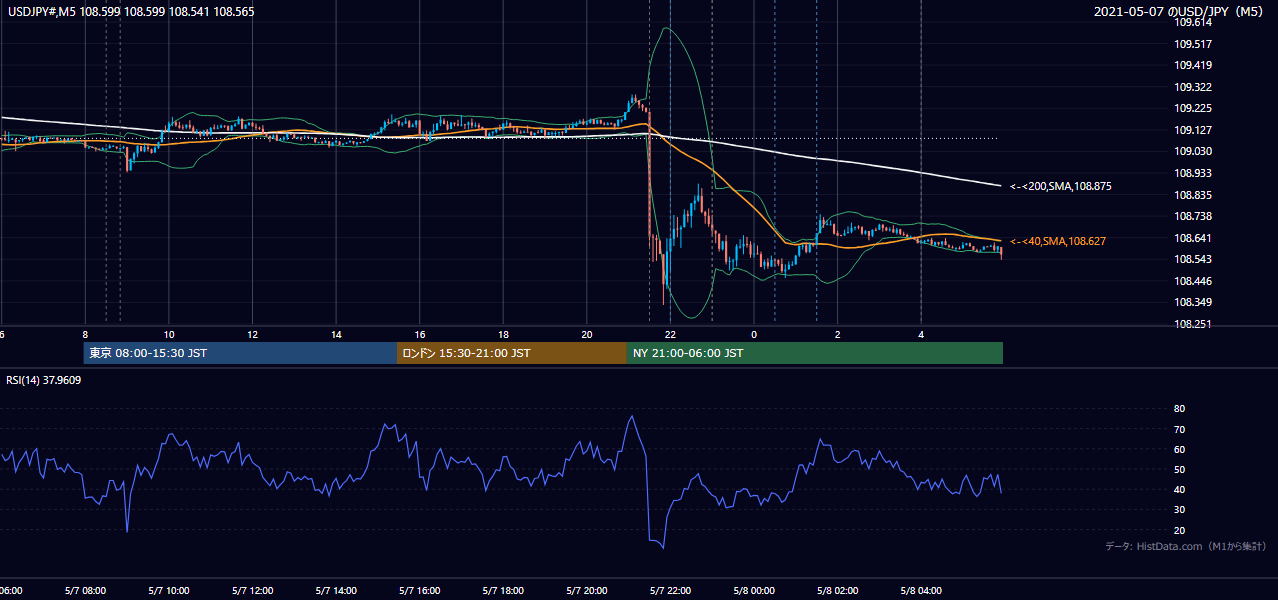Click price level 108.835 on the axis

pos(1193,195)
